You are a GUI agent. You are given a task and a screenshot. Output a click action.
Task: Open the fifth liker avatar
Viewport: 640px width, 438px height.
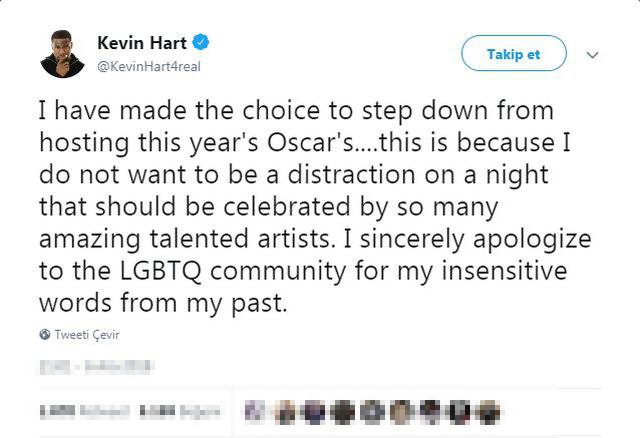click(x=369, y=410)
